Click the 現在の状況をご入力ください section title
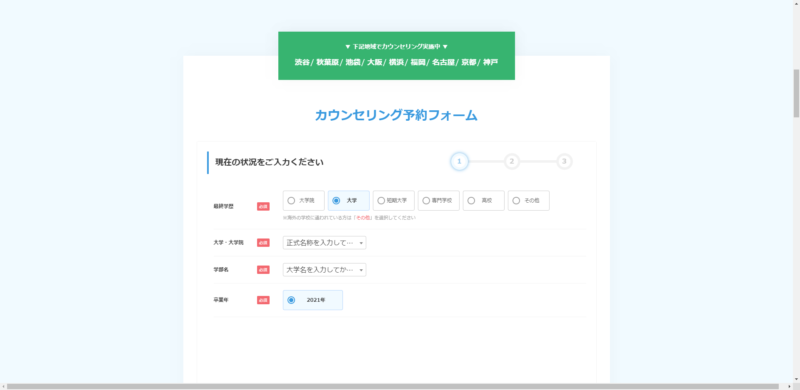The width and height of the screenshot is (800, 390). (269, 162)
